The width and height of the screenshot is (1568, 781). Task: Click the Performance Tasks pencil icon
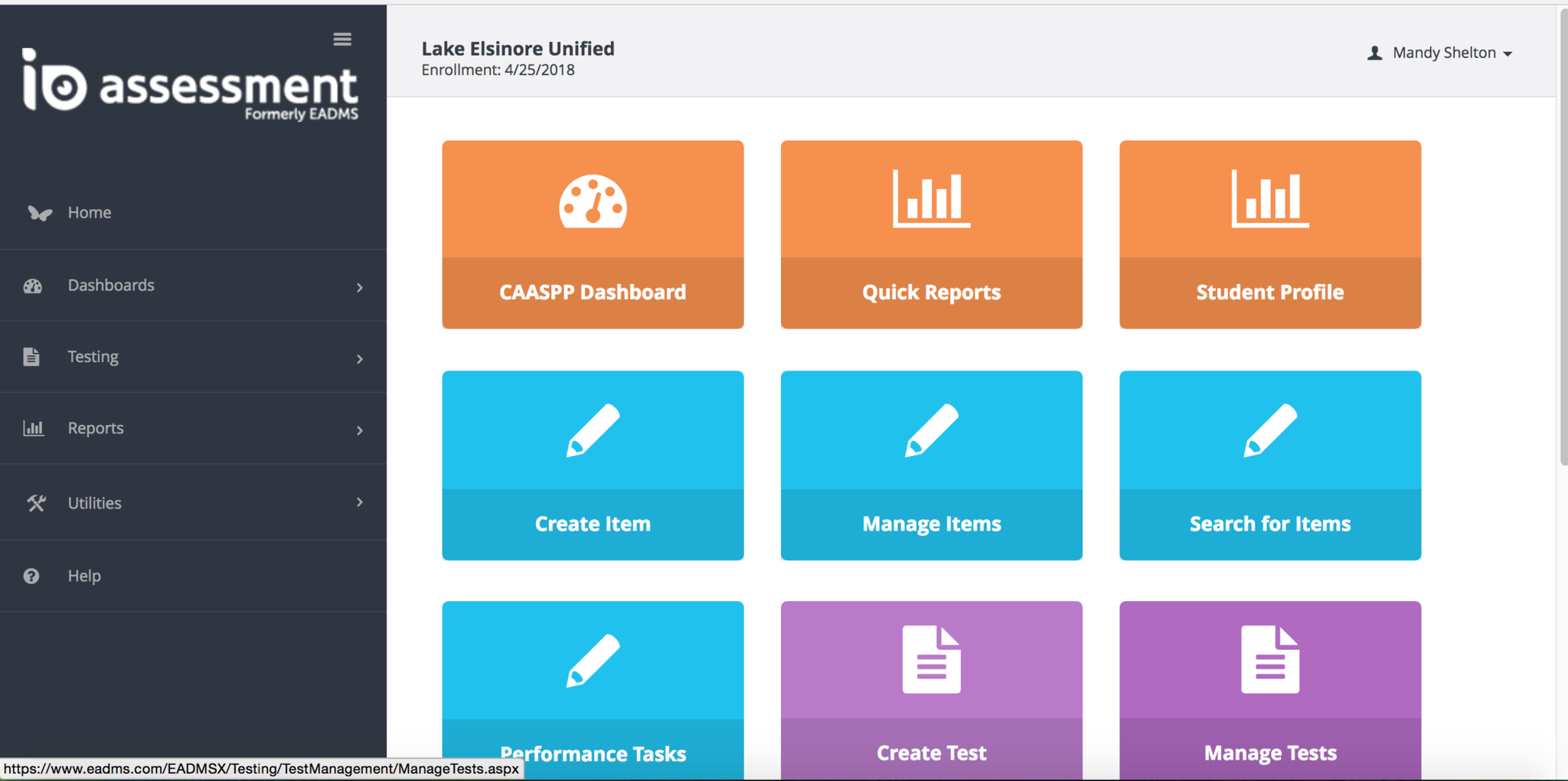[x=593, y=661]
